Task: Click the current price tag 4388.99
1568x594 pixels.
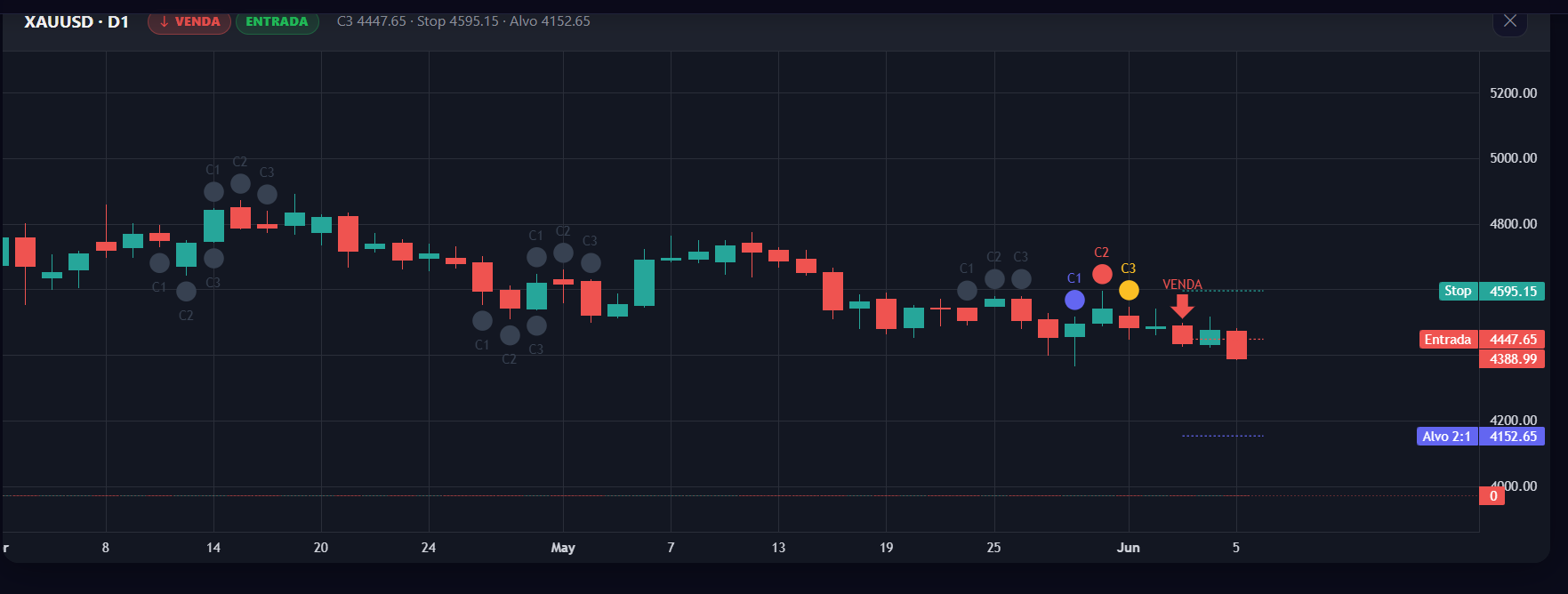Action: [x=1512, y=359]
